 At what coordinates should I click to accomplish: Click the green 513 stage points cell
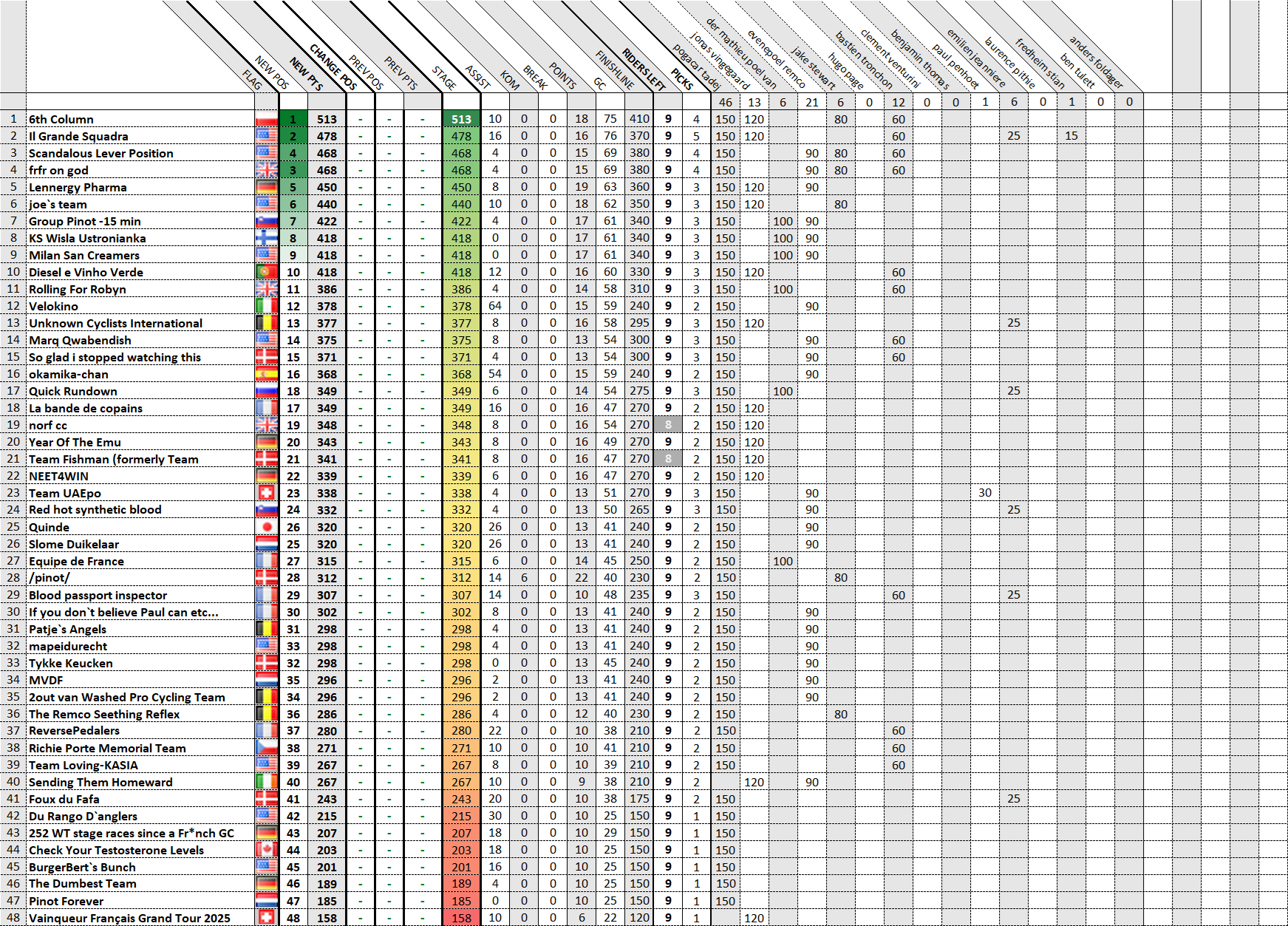(461, 119)
